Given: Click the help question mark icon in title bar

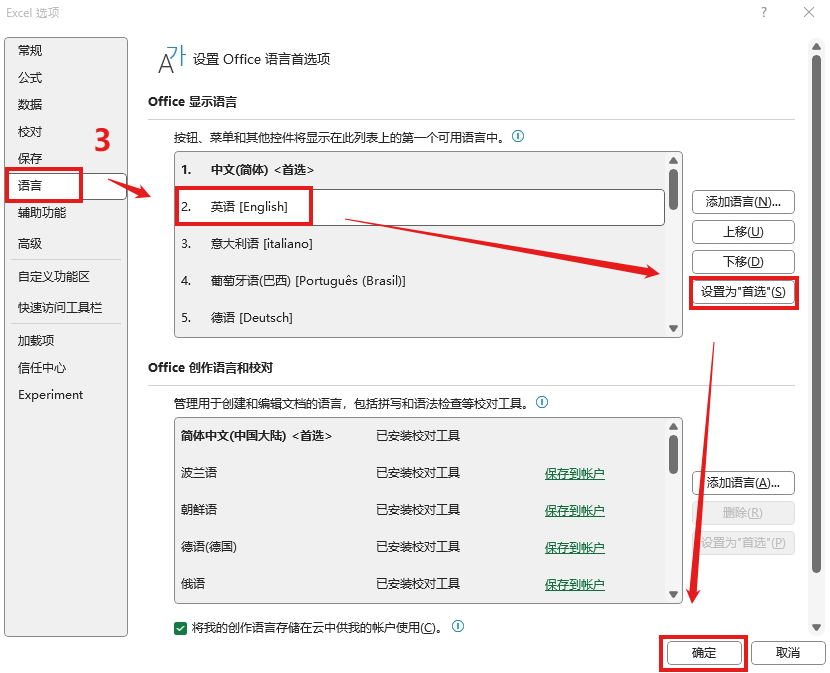Looking at the screenshot, I should point(763,12).
